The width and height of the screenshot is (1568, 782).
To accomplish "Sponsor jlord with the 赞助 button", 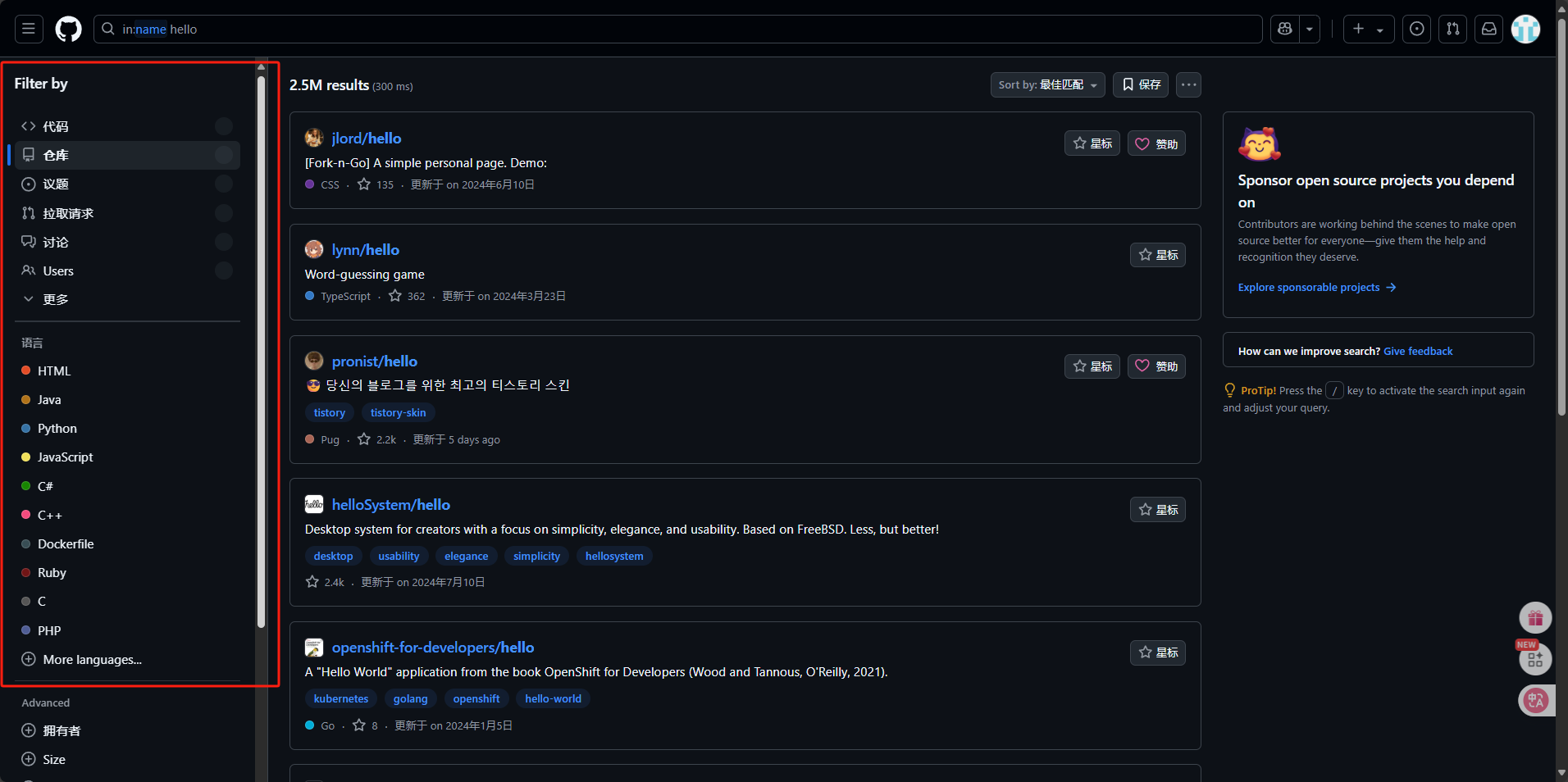I will click(1156, 143).
